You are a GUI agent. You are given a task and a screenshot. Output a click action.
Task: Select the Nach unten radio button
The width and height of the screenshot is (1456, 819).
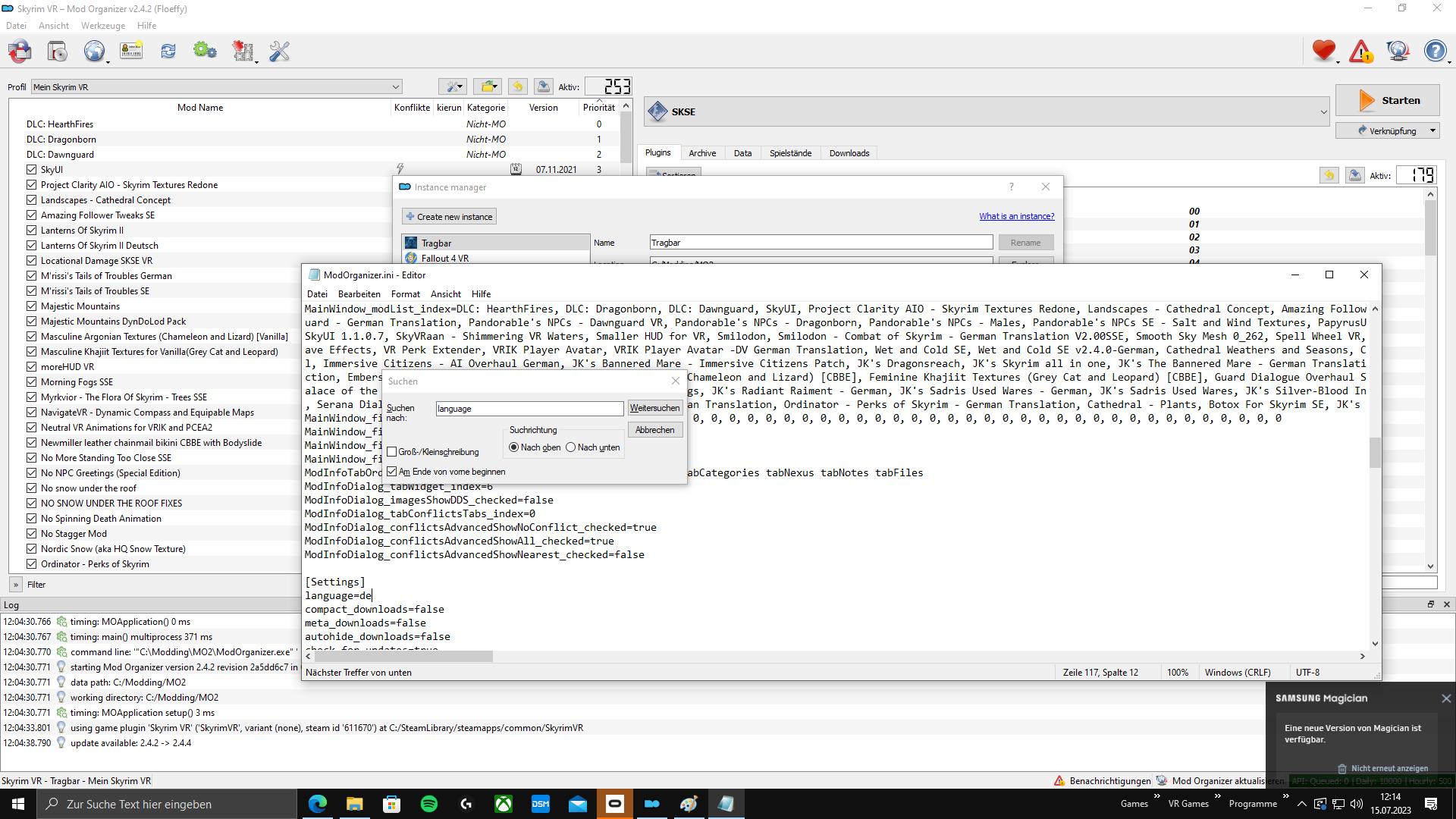pyautogui.click(x=571, y=447)
